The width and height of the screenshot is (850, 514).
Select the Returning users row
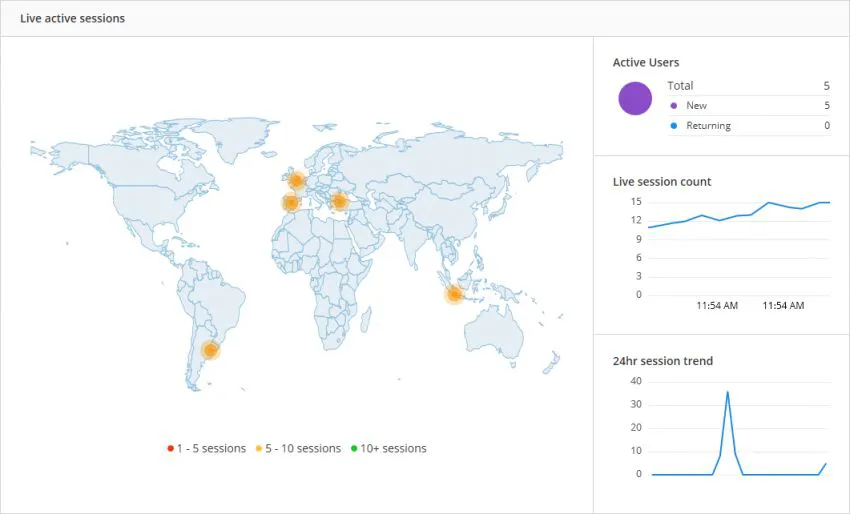749,126
